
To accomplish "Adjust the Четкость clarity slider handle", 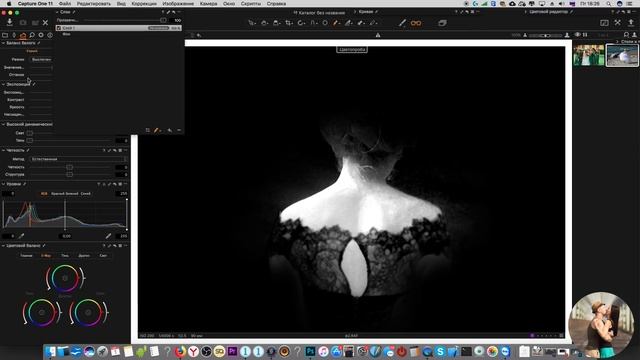I will (69, 167).
